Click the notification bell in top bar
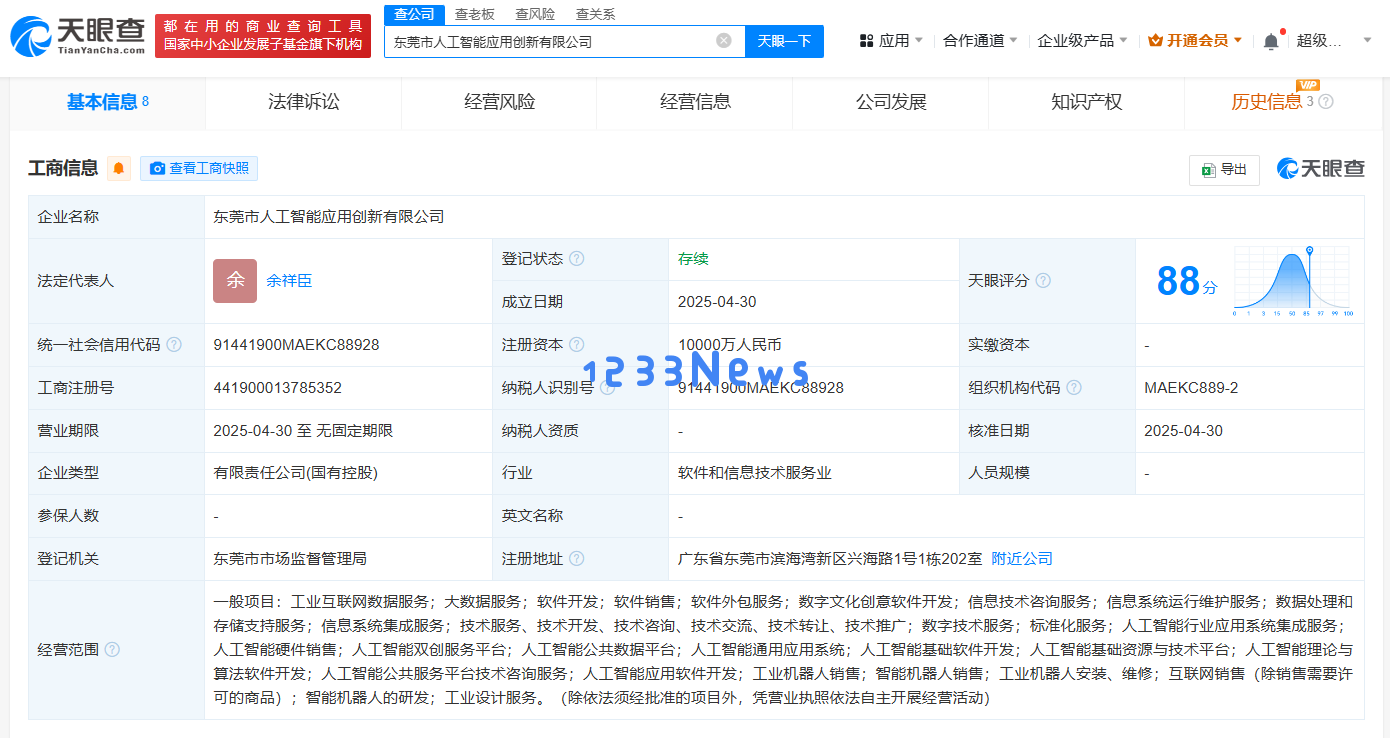 click(x=1271, y=41)
